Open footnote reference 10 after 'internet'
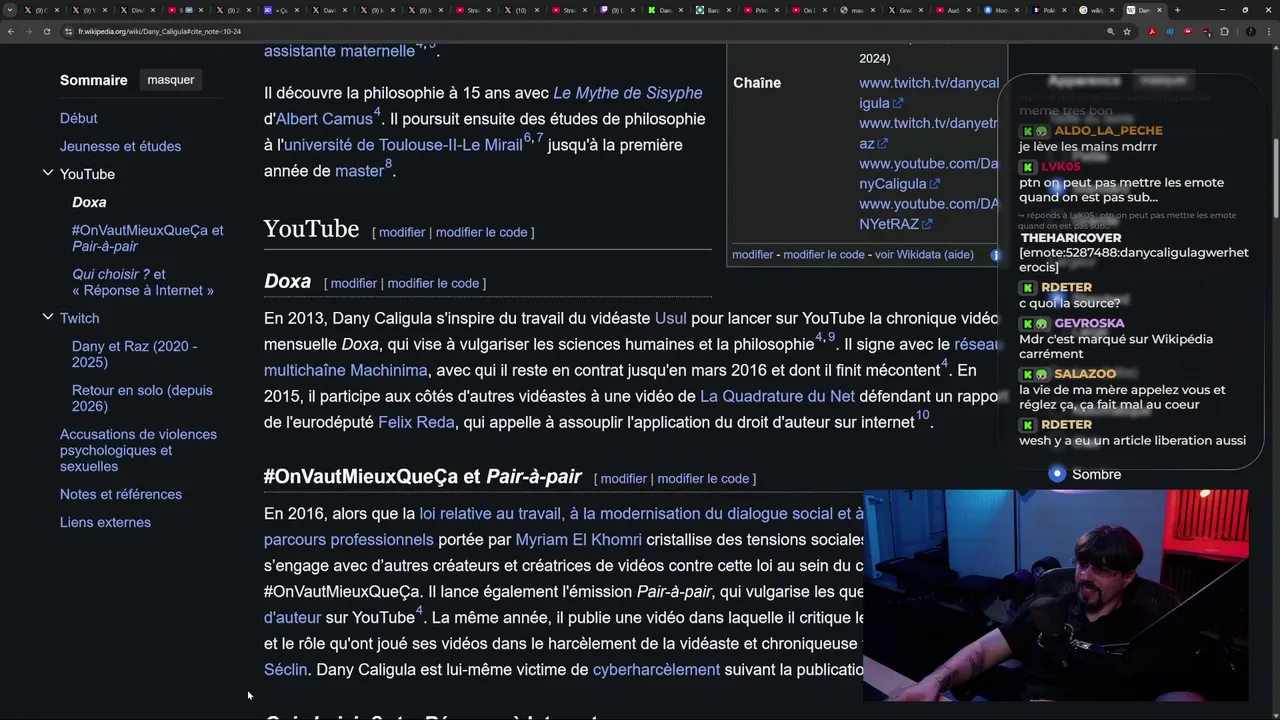The image size is (1280, 720). [x=922, y=415]
